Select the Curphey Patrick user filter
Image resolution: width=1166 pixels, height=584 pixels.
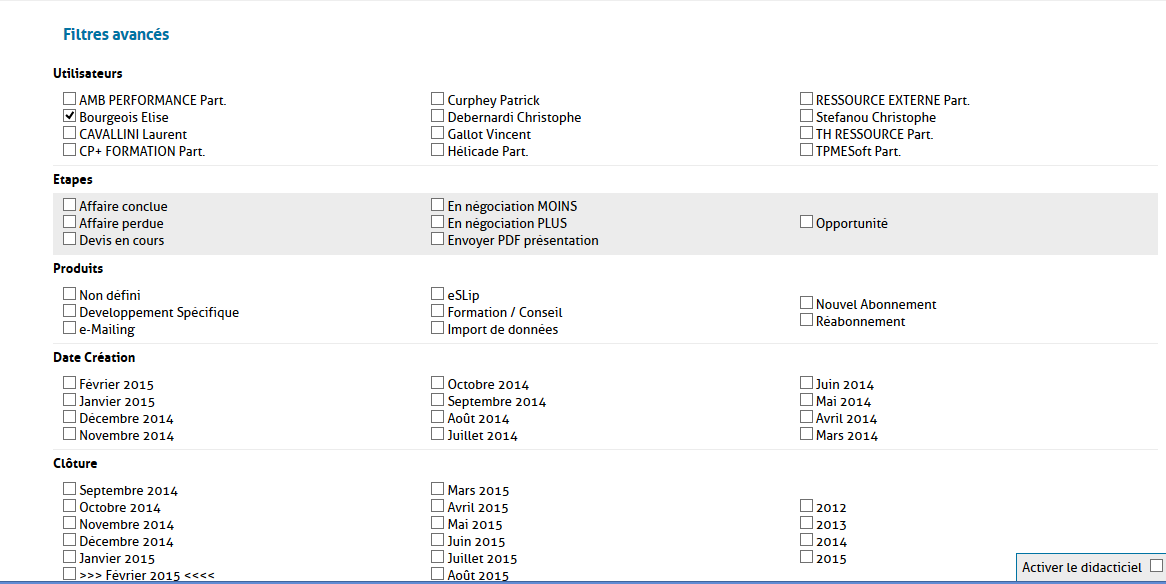[x=438, y=99]
